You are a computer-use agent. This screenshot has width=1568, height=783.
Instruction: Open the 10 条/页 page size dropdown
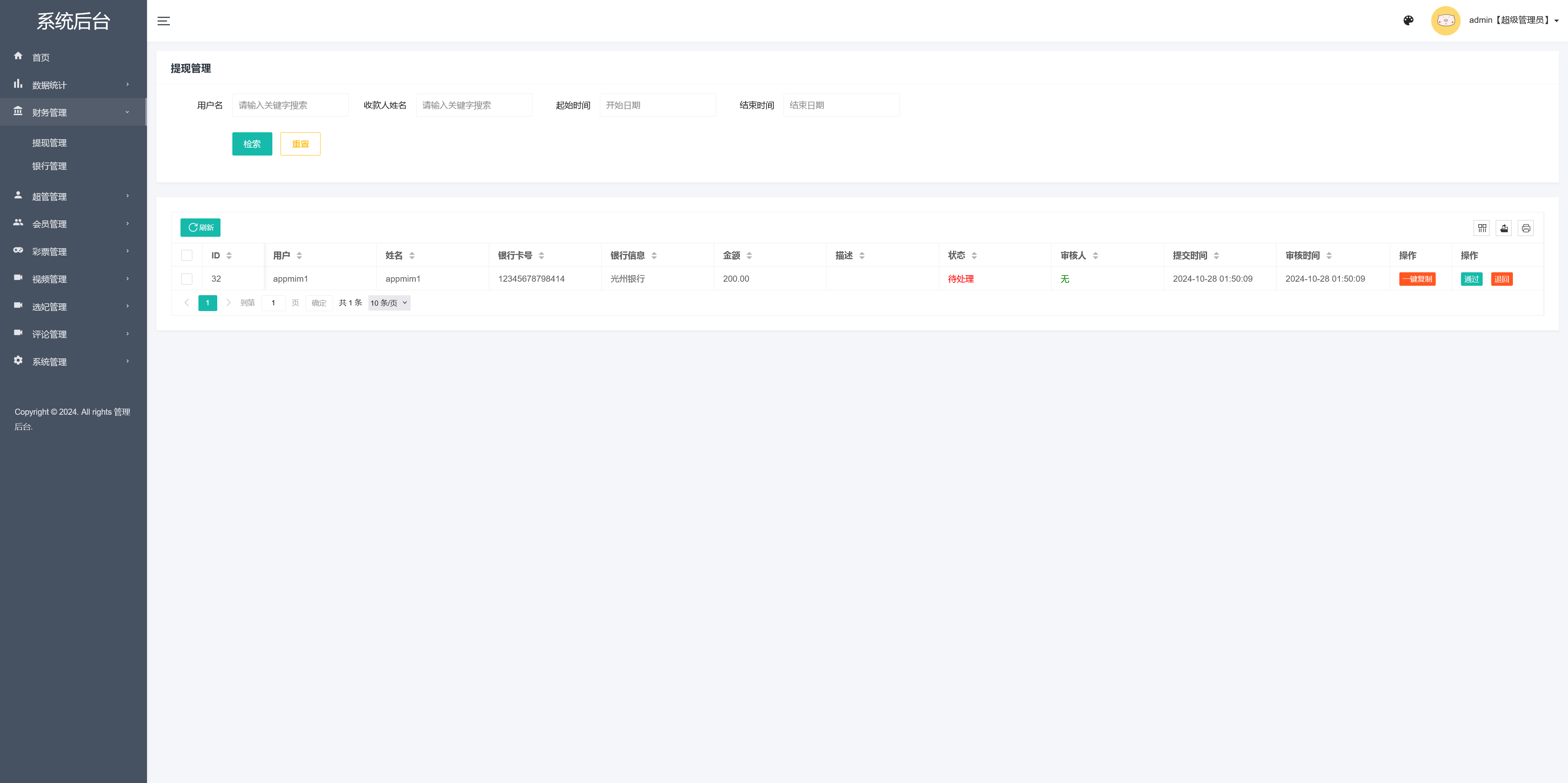click(x=389, y=303)
